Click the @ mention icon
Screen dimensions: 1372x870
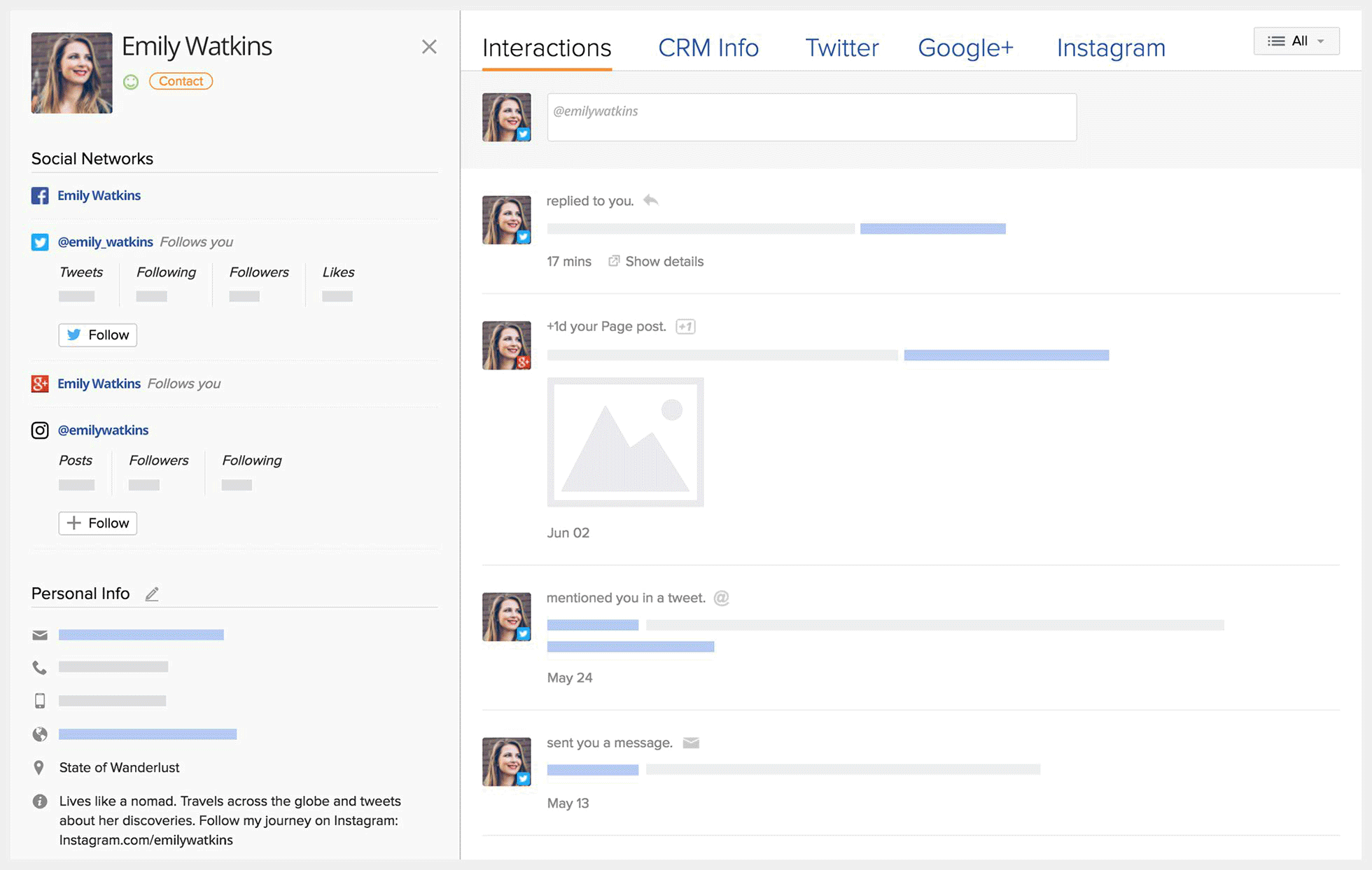(x=721, y=598)
